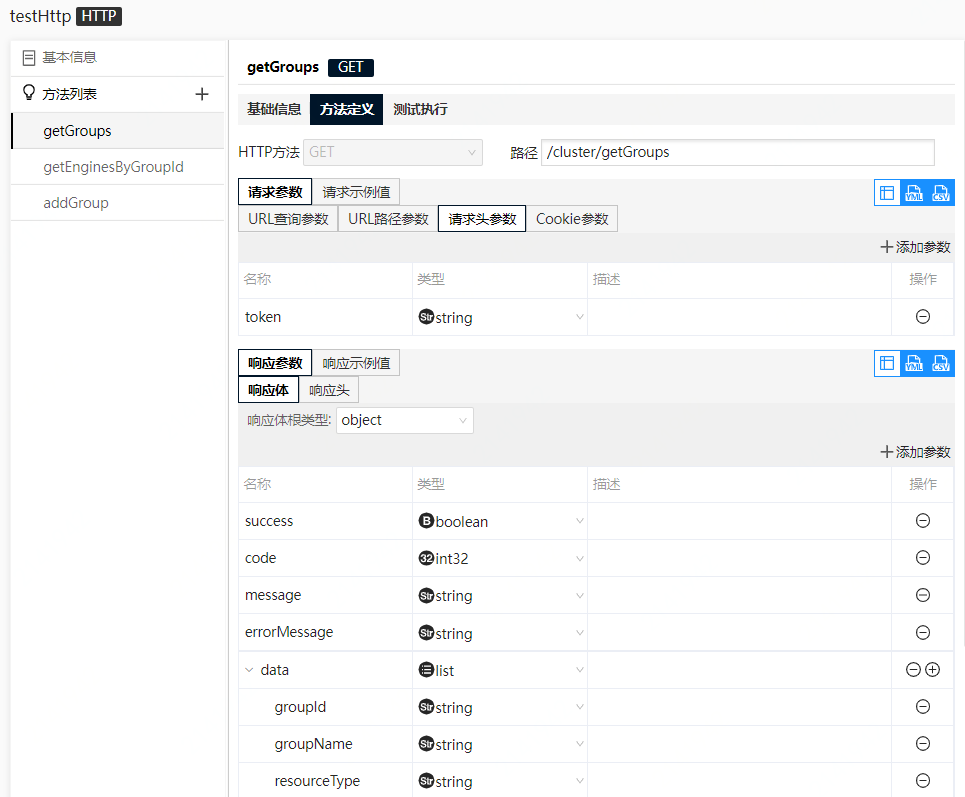Open the Cookie参数 tab
The width and height of the screenshot is (965, 797).
[572, 219]
